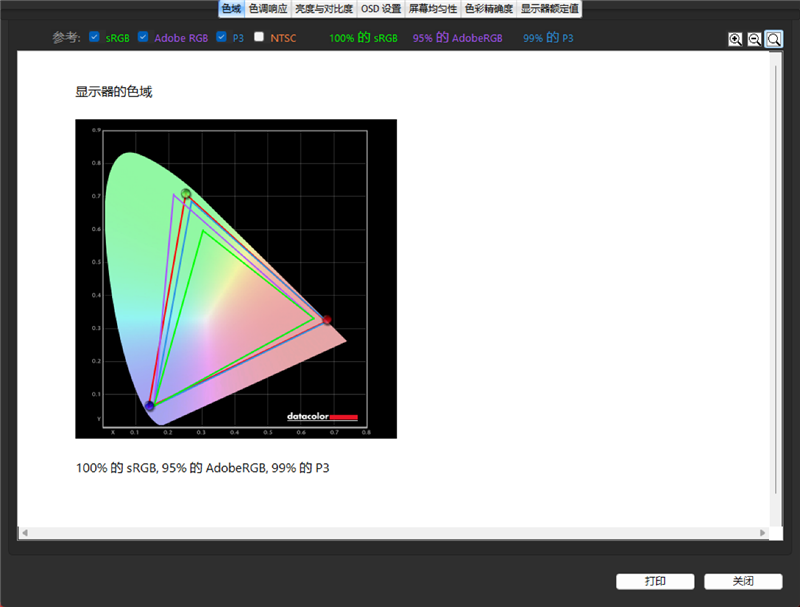
Task: Open the 色调响应 tab
Action: point(268,9)
